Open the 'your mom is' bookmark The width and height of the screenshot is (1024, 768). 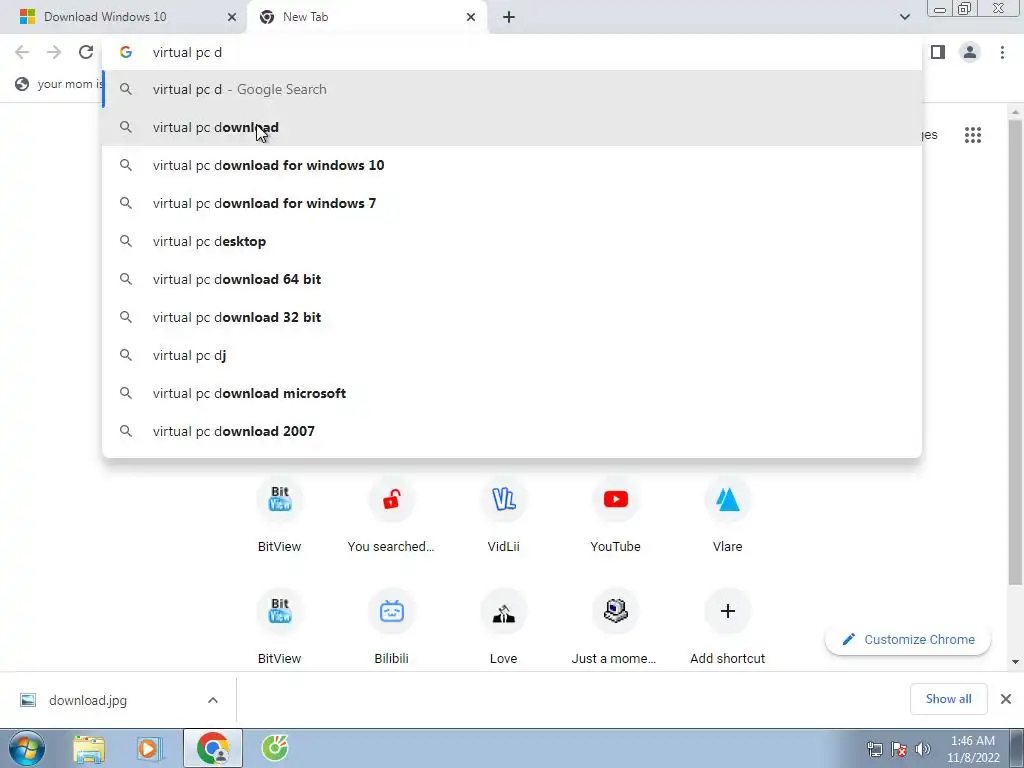point(59,84)
